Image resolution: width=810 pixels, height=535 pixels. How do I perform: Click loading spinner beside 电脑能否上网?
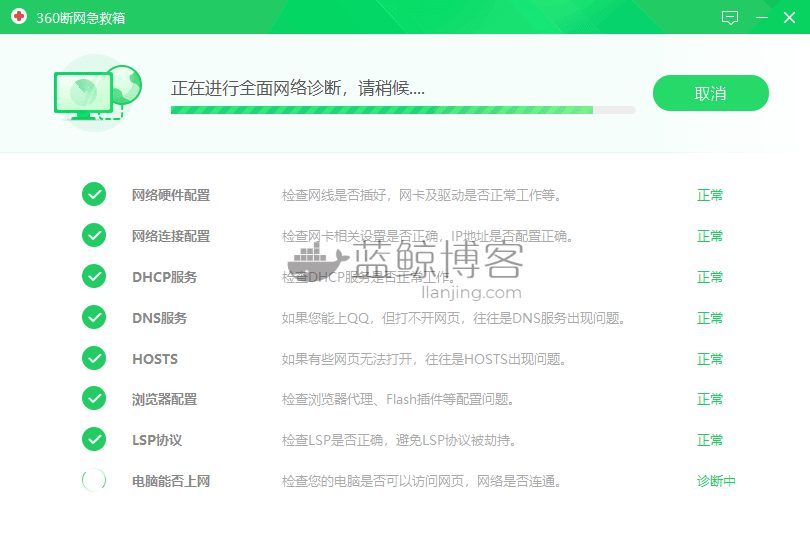pyautogui.click(x=94, y=480)
